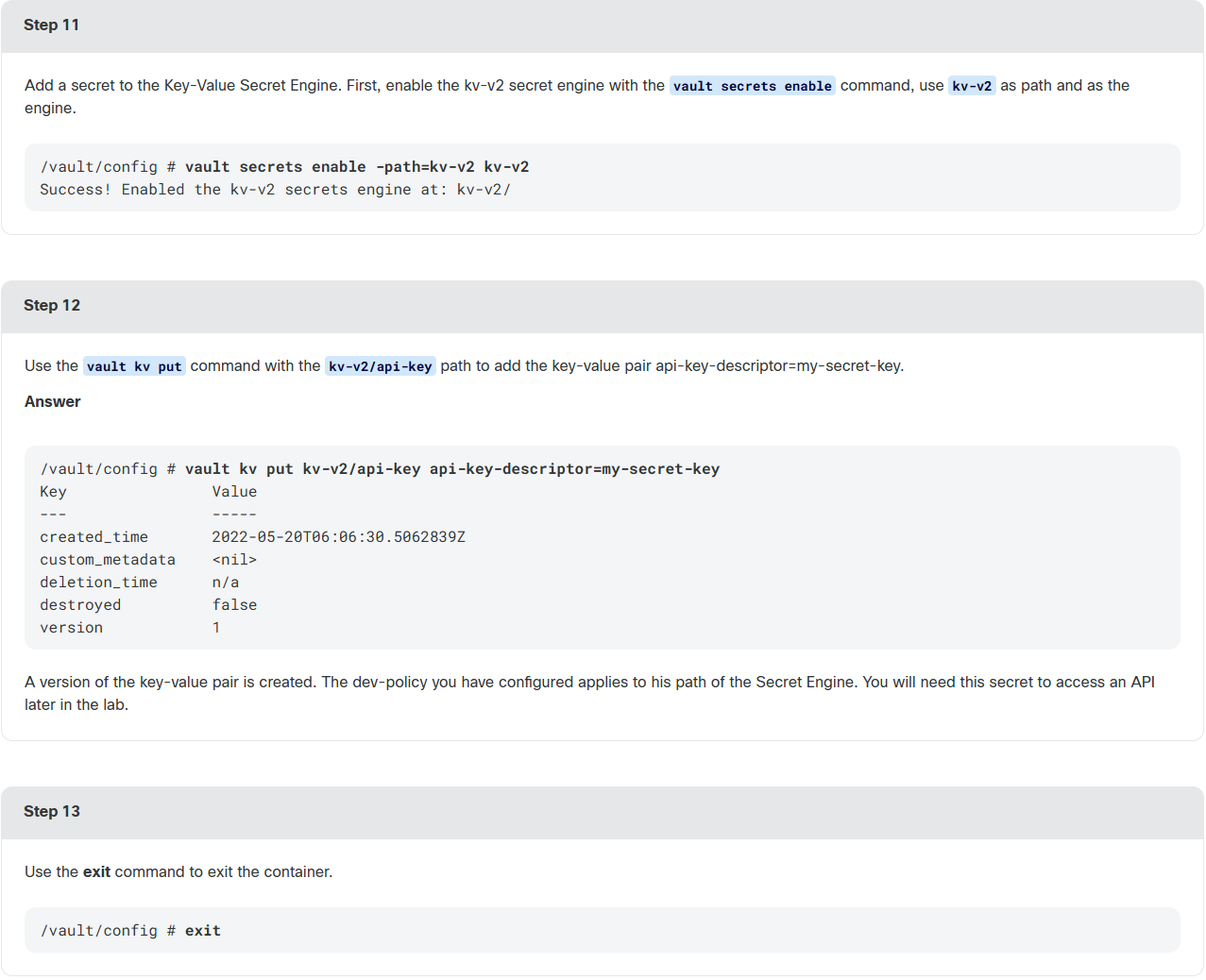Click the paragraph about dev-policy
This screenshot has width=1206, height=980.
[590, 694]
